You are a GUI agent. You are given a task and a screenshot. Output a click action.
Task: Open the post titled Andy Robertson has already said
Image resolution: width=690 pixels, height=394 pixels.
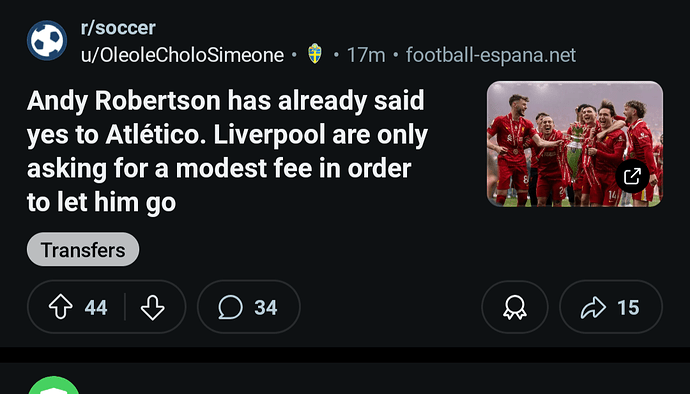point(228,151)
